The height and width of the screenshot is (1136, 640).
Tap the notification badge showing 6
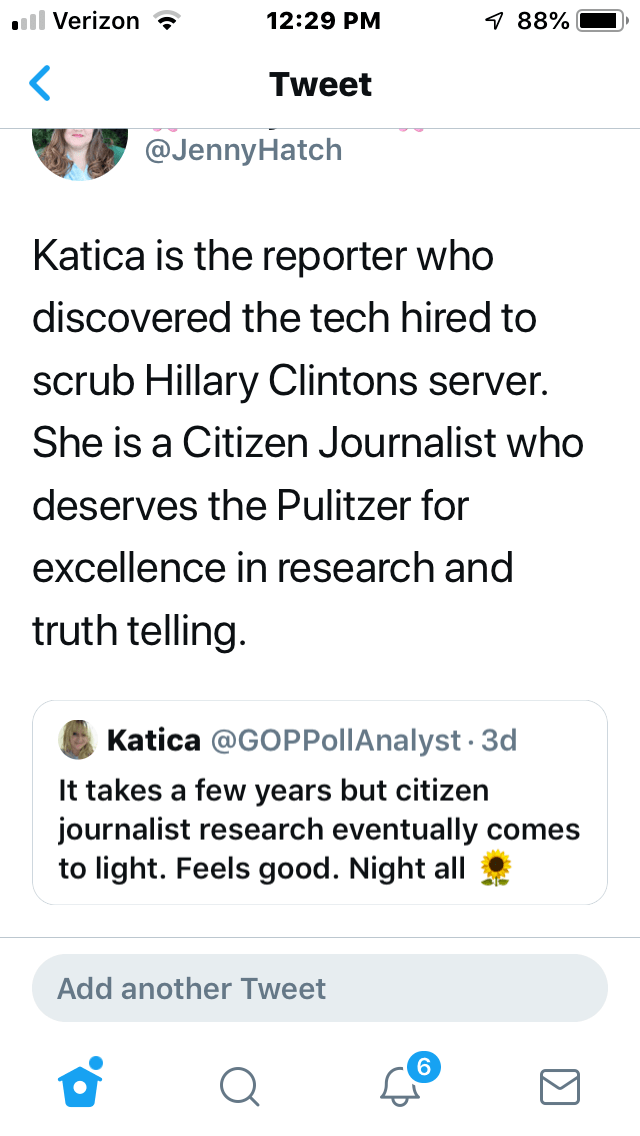coord(423,1067)
